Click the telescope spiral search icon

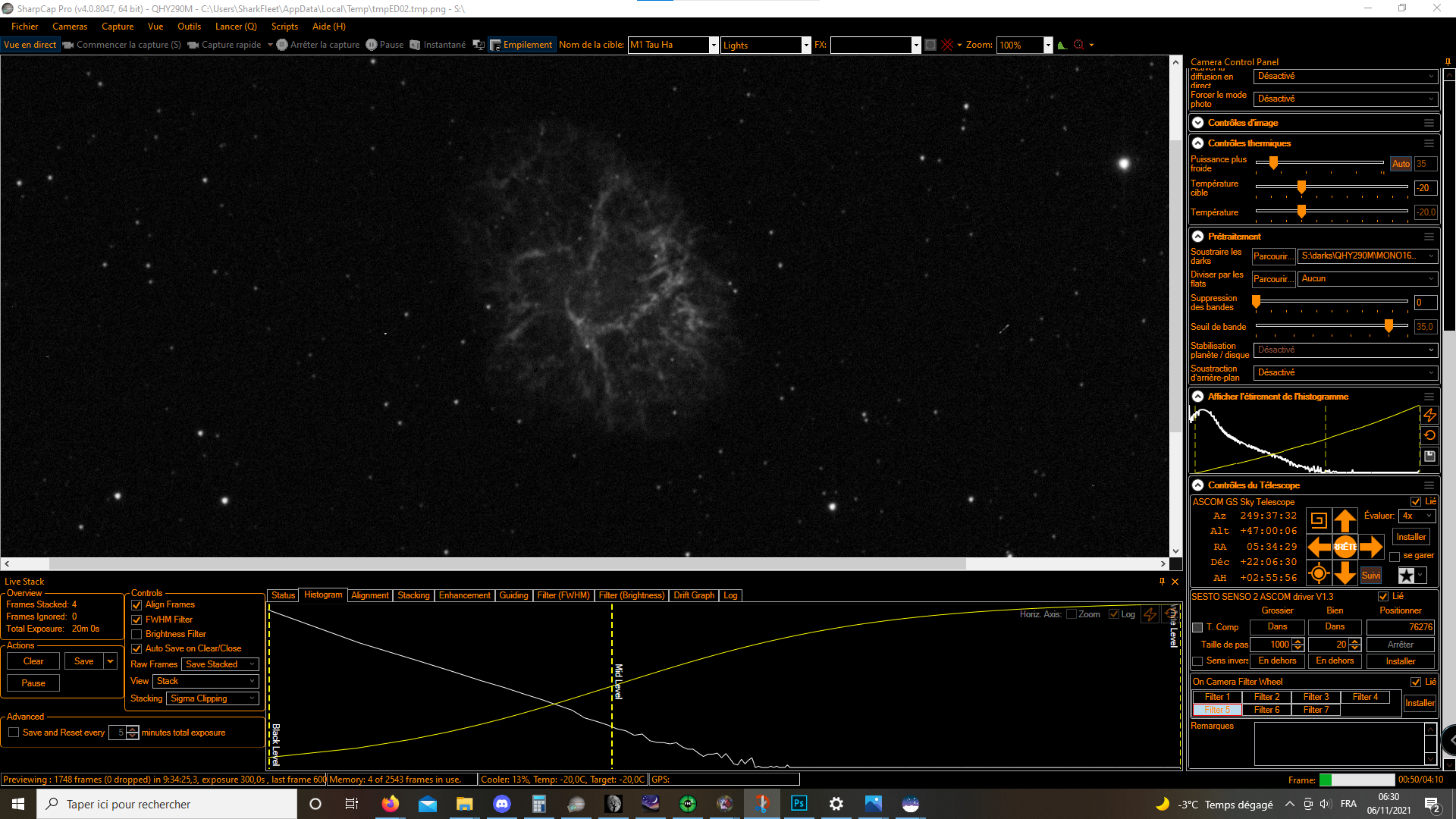[1319, 521]
